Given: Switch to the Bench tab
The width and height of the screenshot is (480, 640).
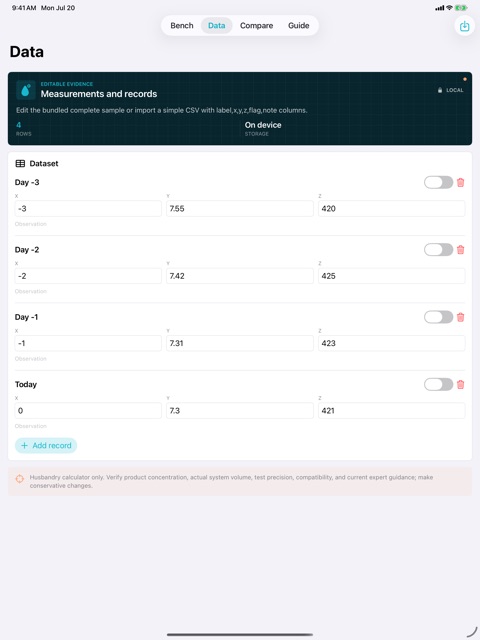Looking at the screenshot, I should [x=182, y=26].
